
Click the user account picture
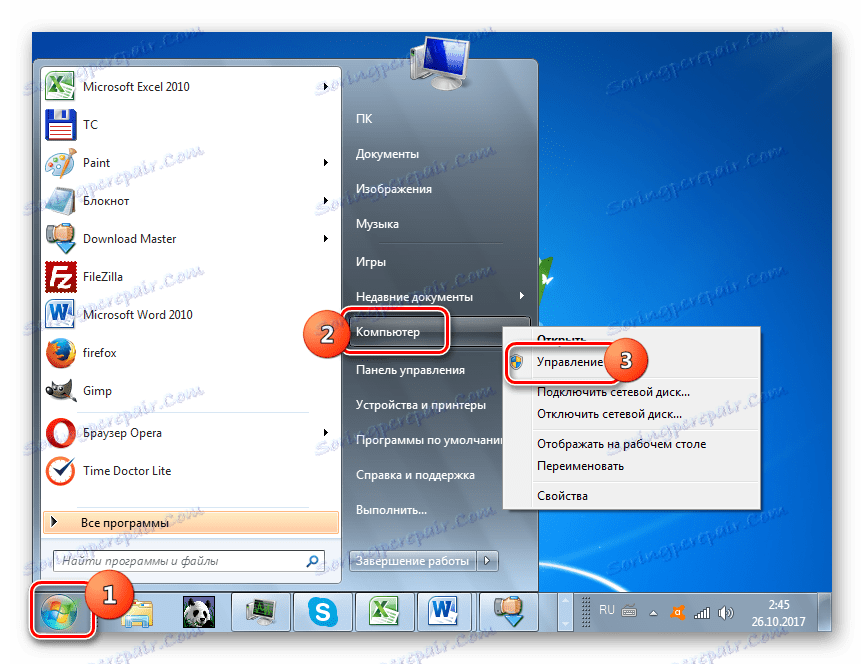[440, 62]
